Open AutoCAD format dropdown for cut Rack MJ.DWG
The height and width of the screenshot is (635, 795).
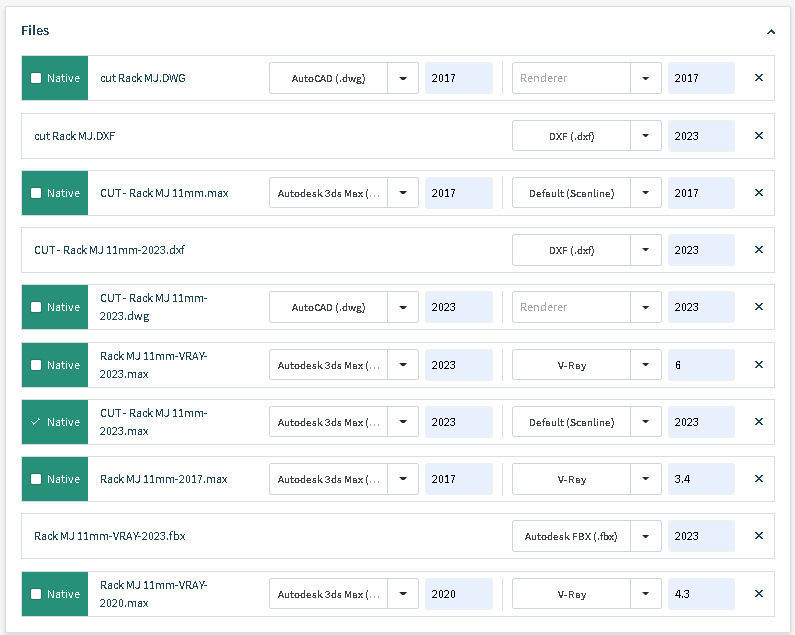click(403, 78)
